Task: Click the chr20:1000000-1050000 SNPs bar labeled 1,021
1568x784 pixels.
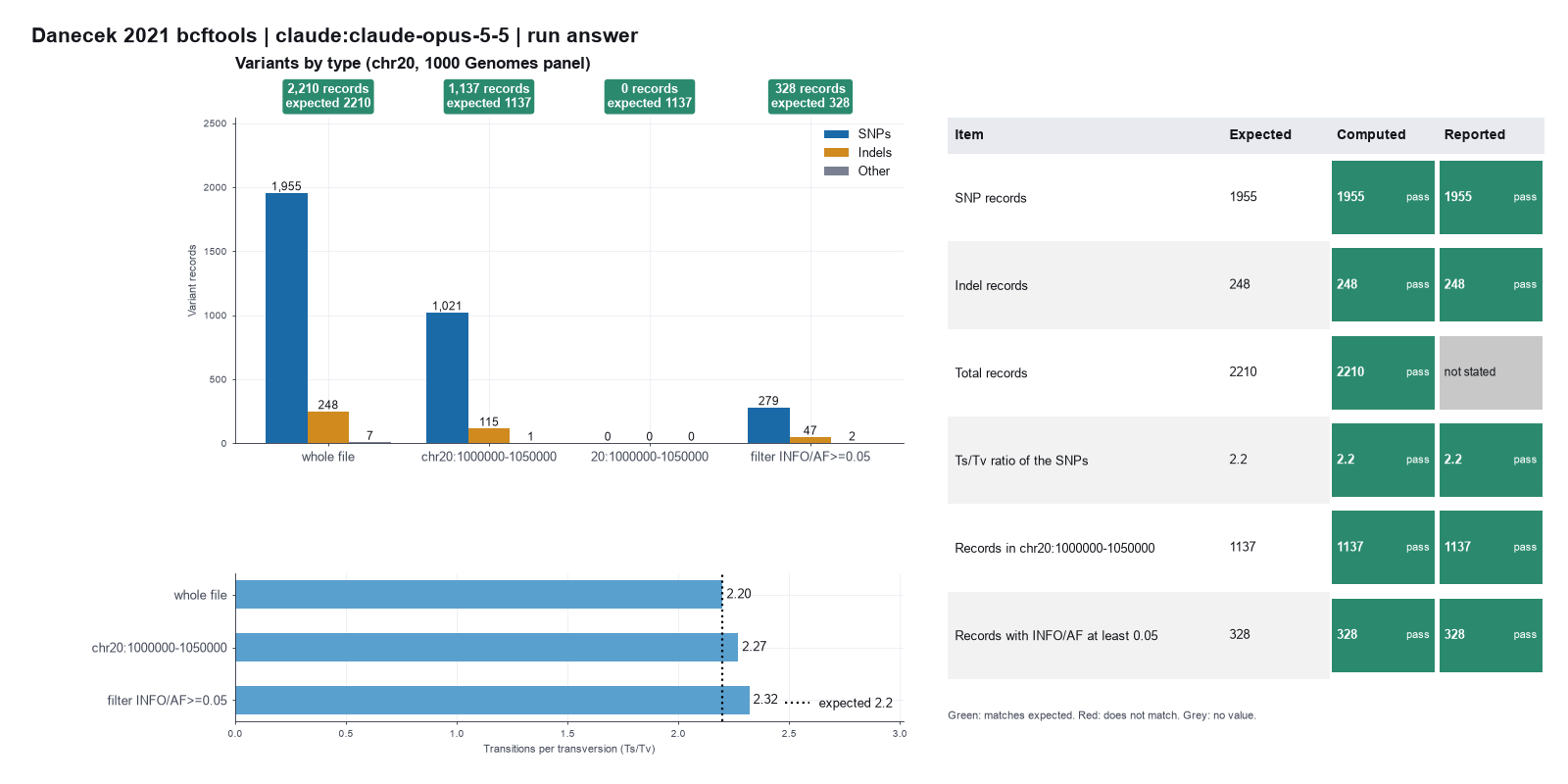Action: [x=447, y=378]
